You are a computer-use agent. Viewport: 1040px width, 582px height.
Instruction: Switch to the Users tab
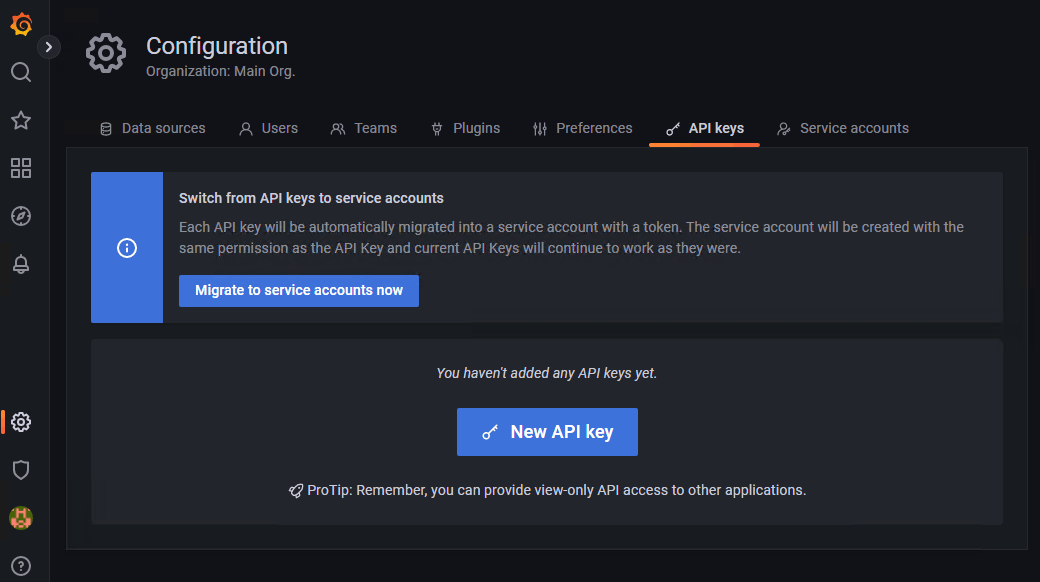coord(269,128)
